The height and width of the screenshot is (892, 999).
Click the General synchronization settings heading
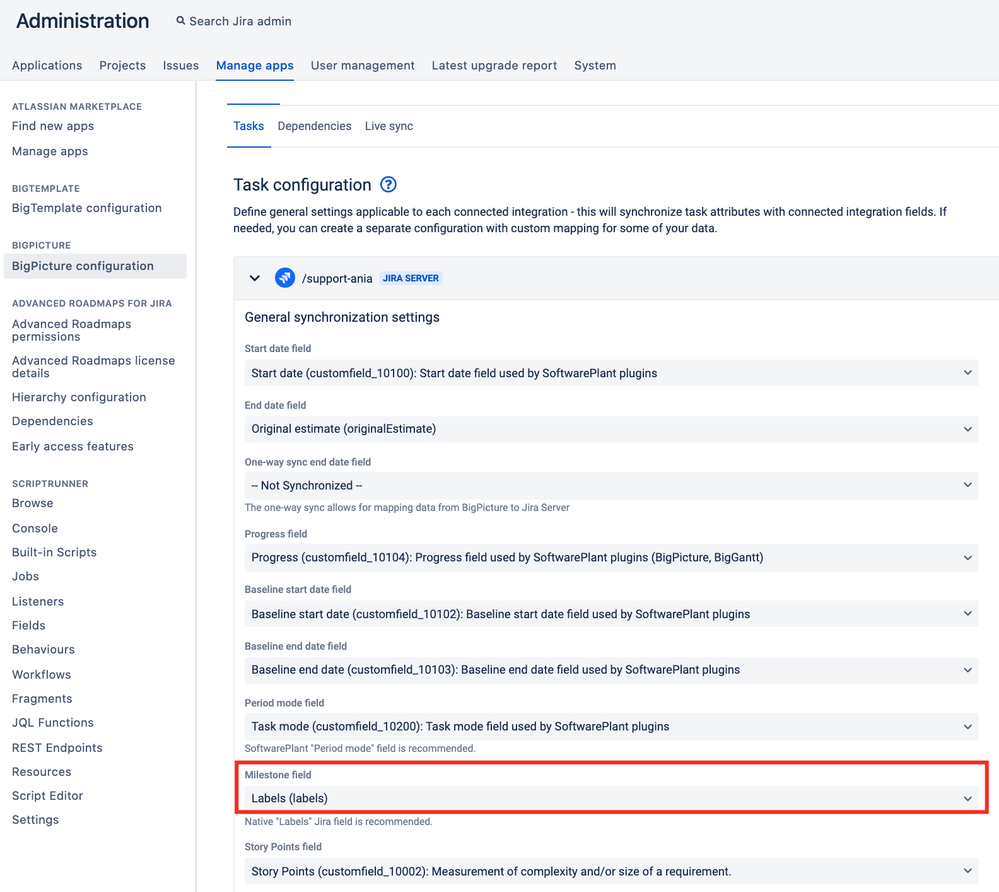(342, 317)
